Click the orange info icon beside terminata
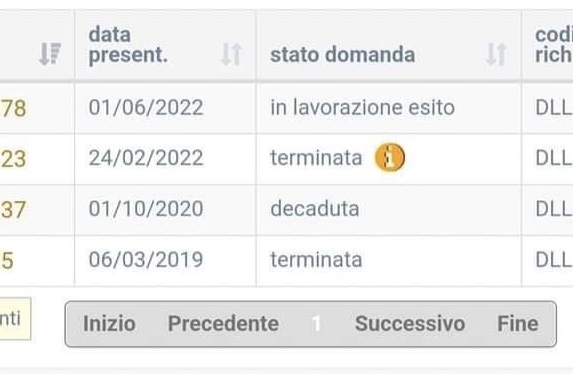The image size is (573, 374). pos(390,158)
